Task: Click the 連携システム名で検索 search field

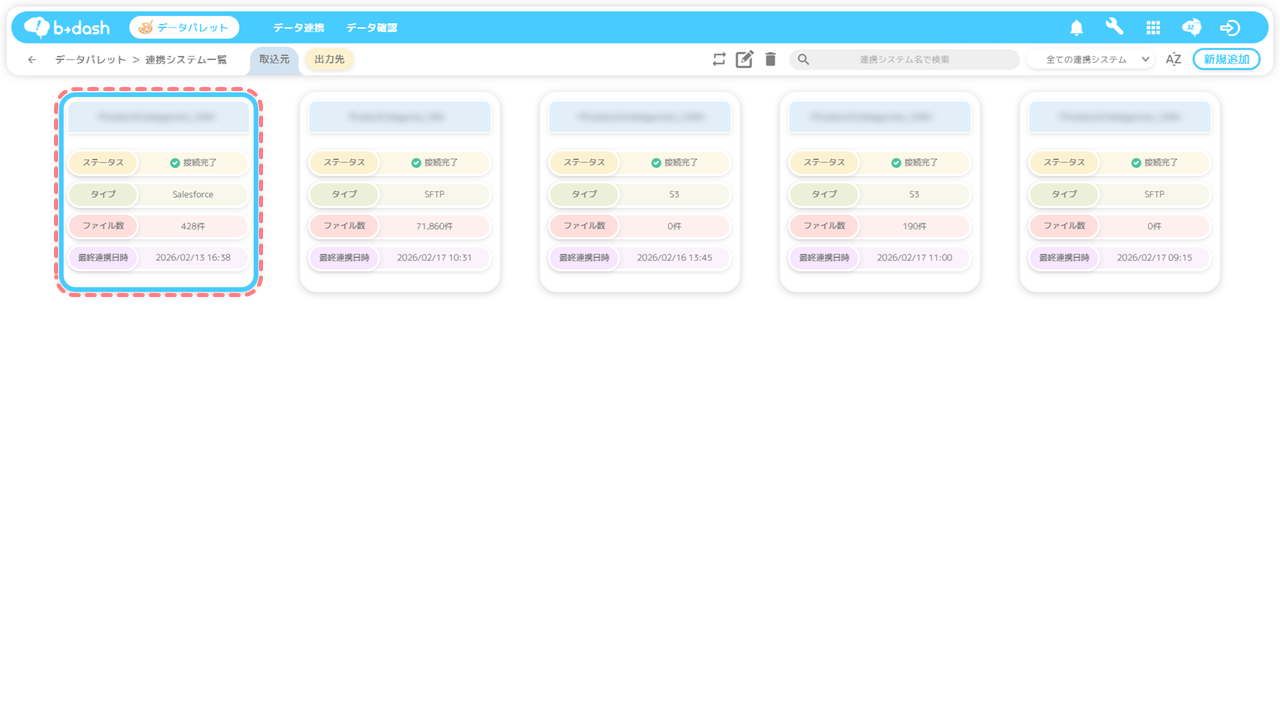Action: pos(904,60)
